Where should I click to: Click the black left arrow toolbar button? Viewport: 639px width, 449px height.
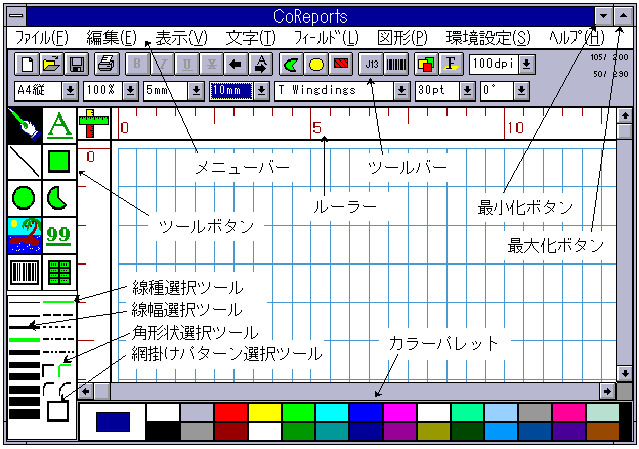[x=236, y=64]
